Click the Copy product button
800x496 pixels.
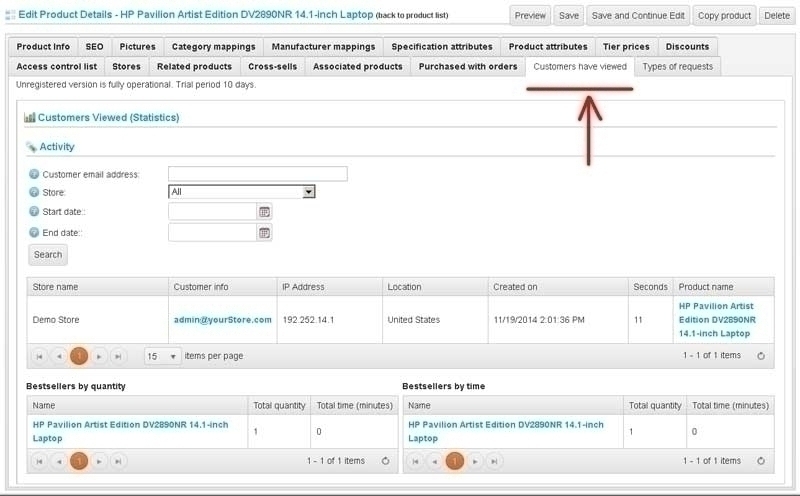[724, 16]
